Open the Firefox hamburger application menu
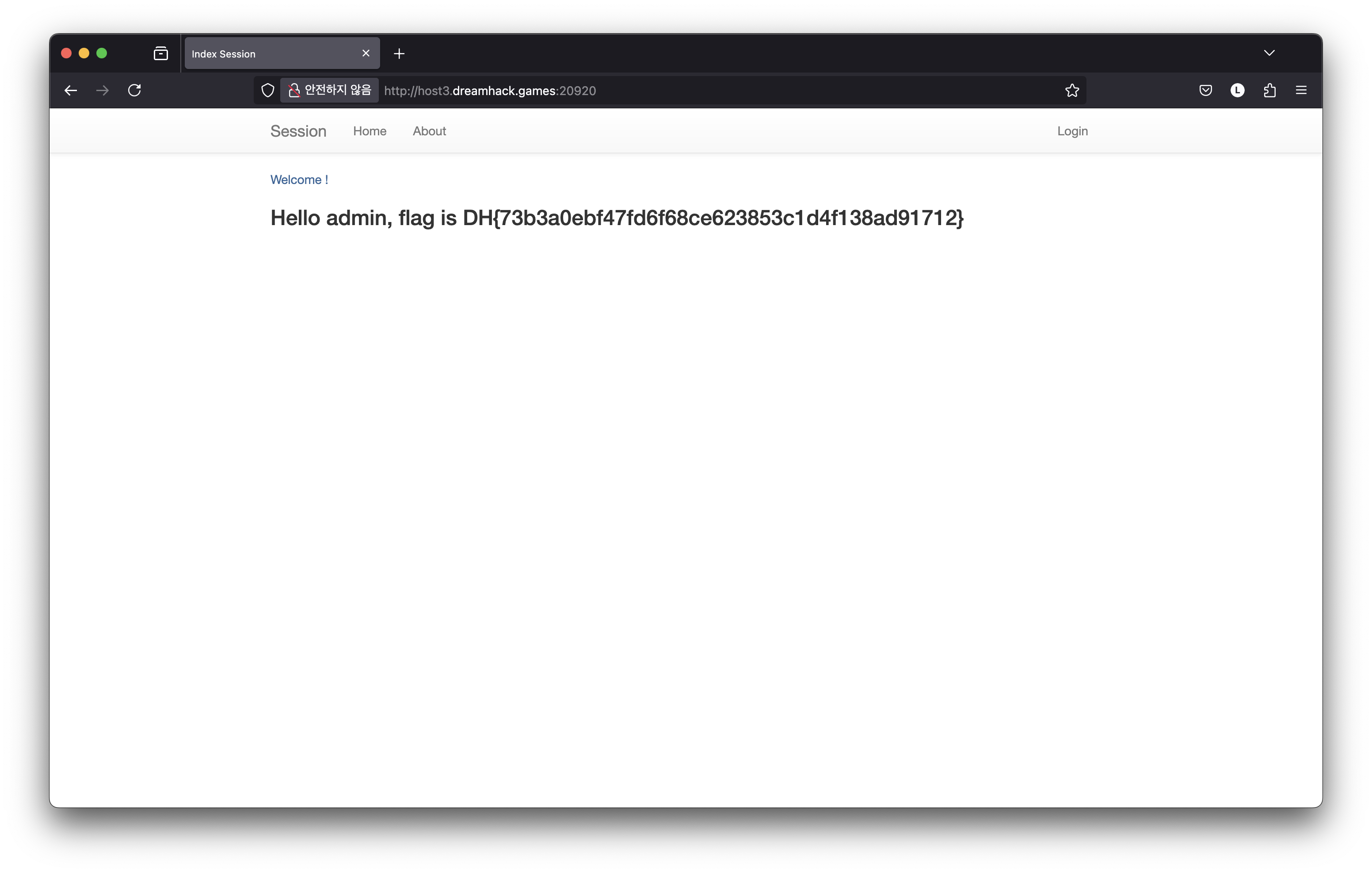Image resolution: width=1372 pixels, height=873 pixels. click(1301, 90)
